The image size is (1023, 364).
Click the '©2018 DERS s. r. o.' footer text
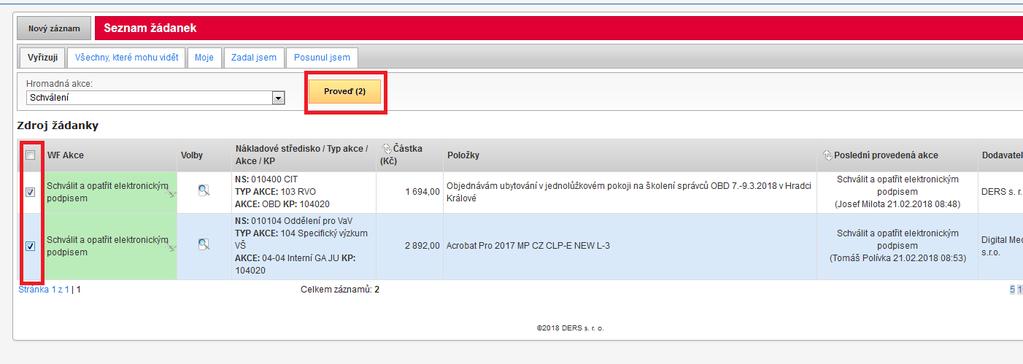coord(570,328)
